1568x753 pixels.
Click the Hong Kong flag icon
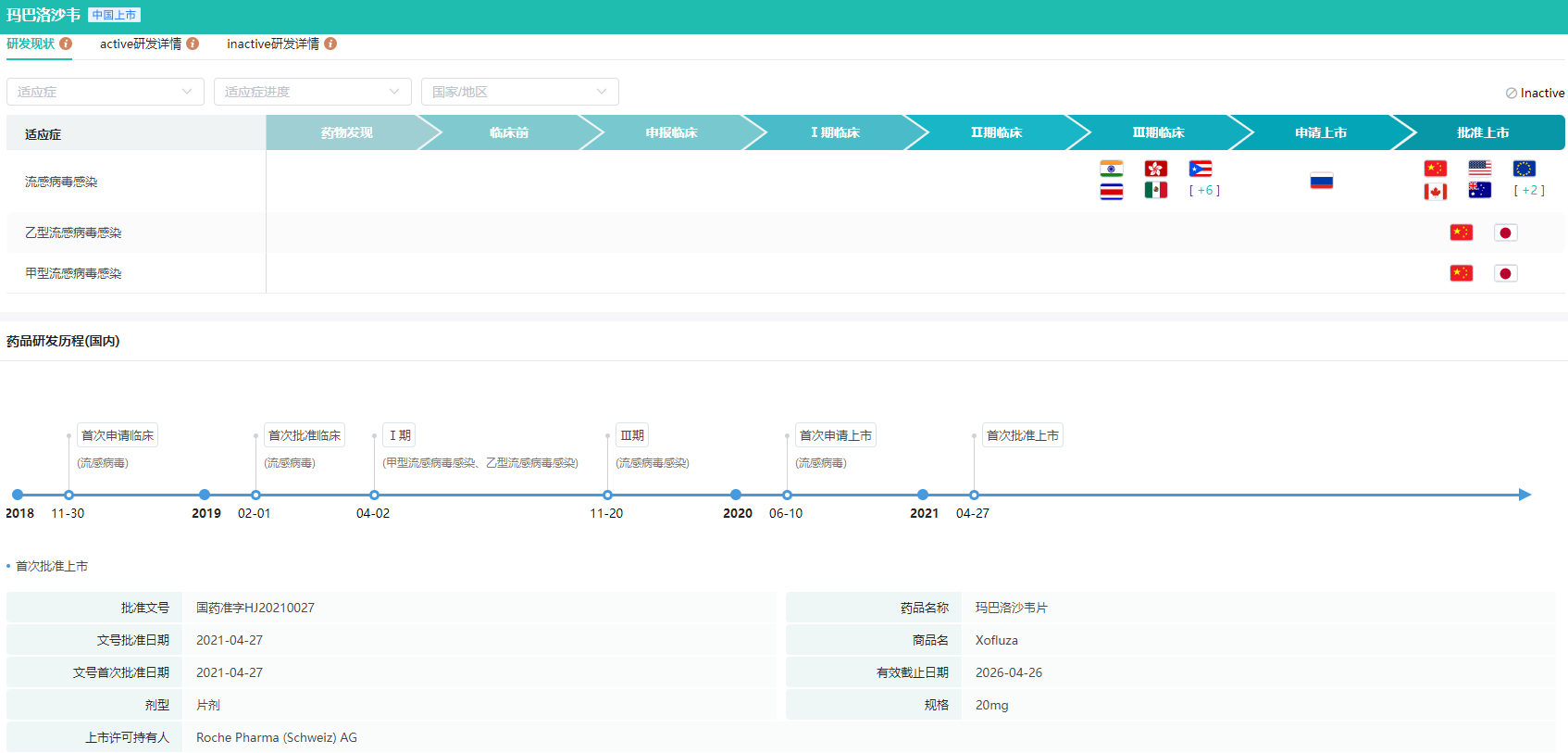[x=1155, y=169]
